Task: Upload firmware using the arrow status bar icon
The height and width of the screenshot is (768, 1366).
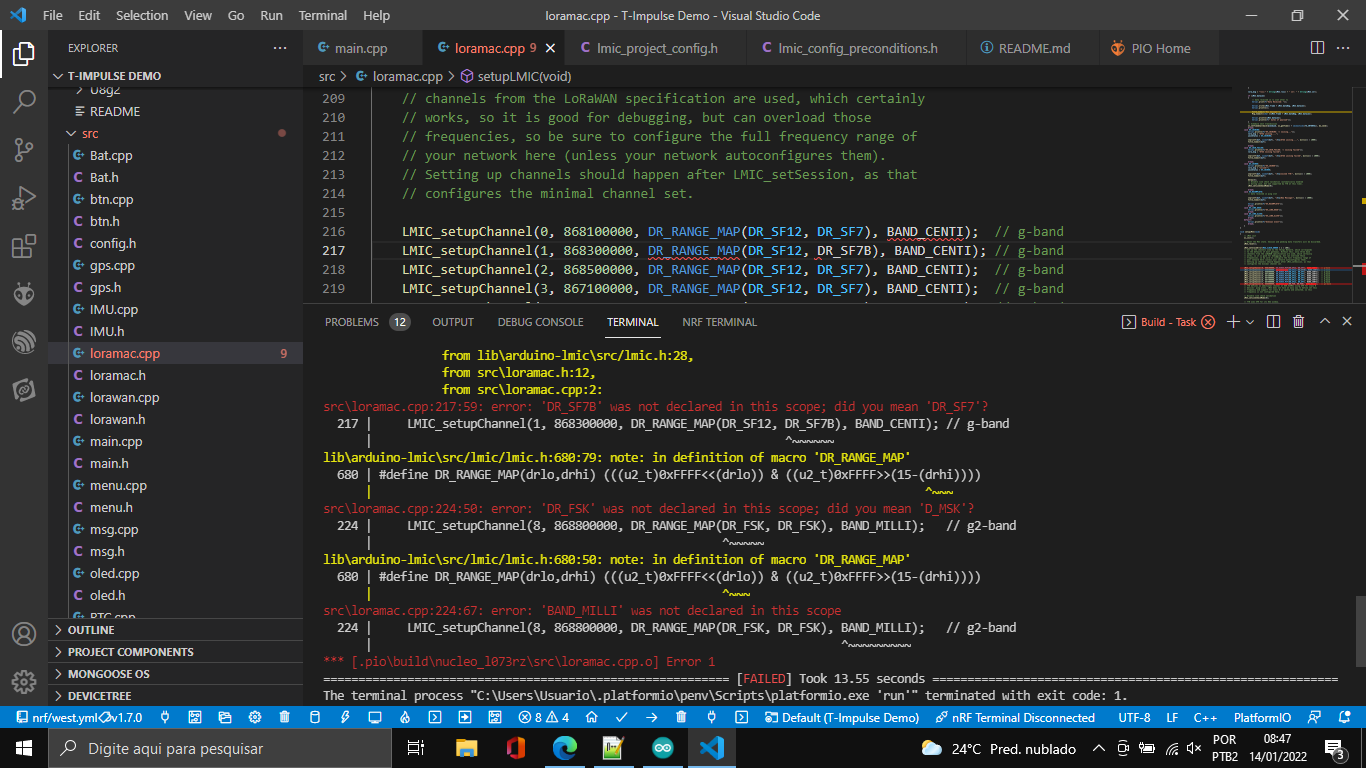Action: 651,717
